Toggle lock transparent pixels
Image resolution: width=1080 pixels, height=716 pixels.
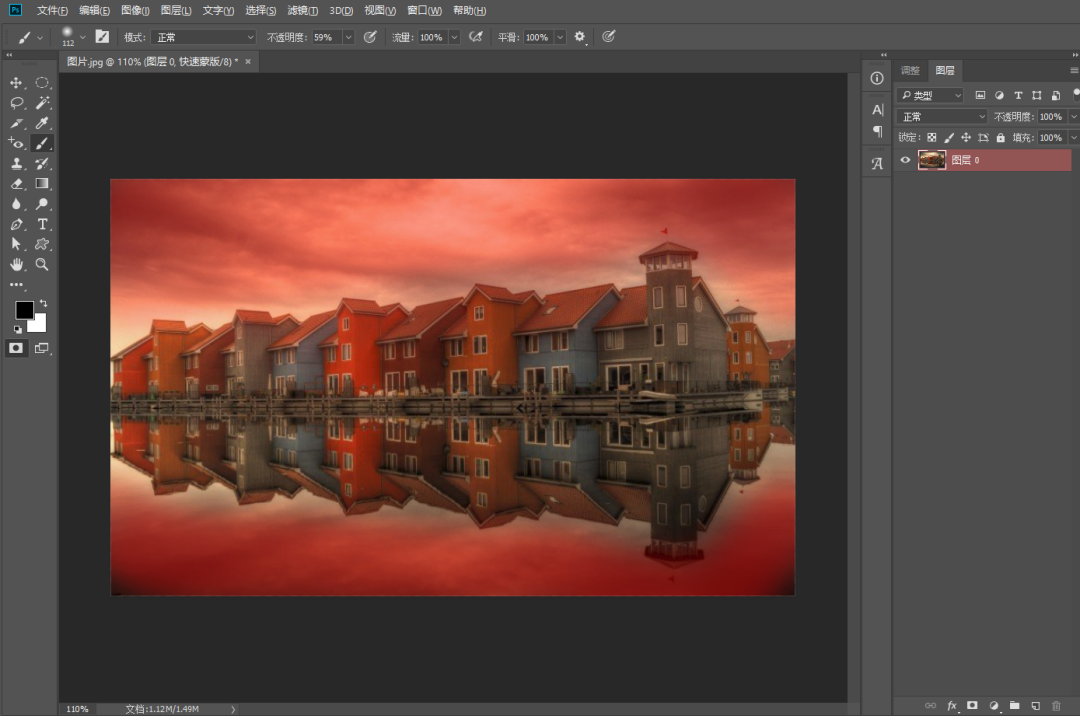[x=931, y=138]
